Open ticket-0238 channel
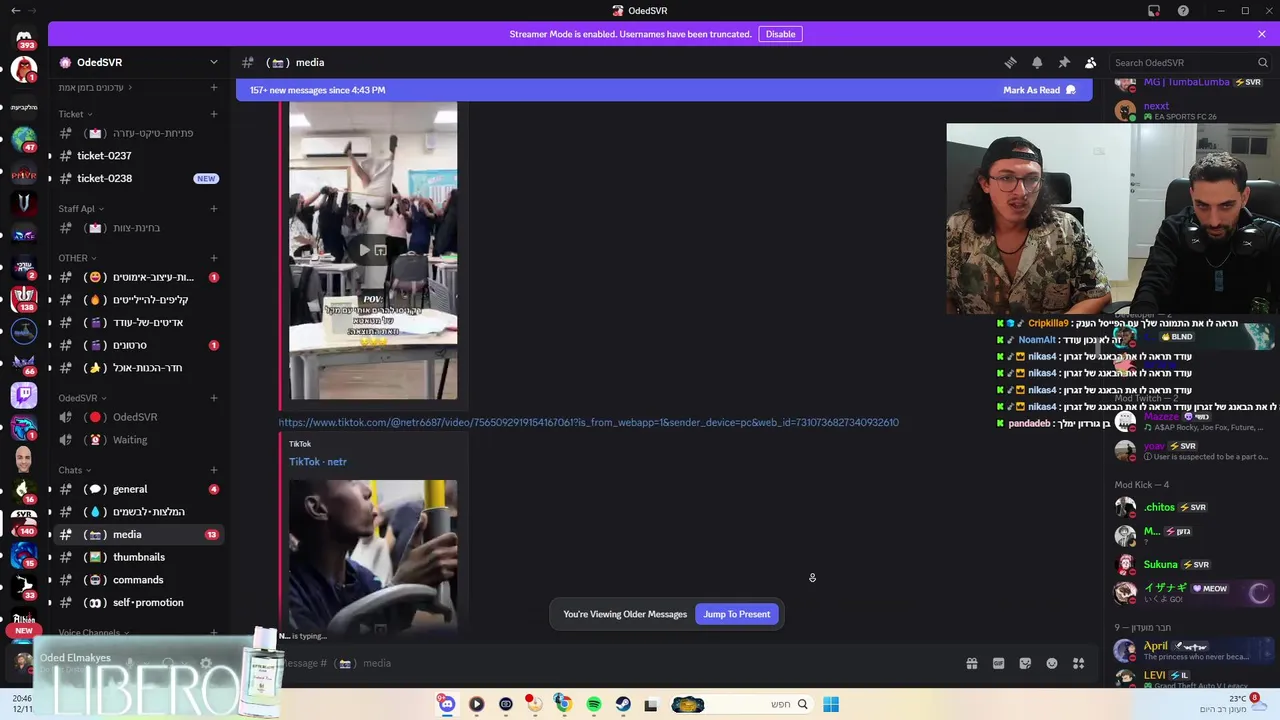1280x720 pixels. (138, 178)
